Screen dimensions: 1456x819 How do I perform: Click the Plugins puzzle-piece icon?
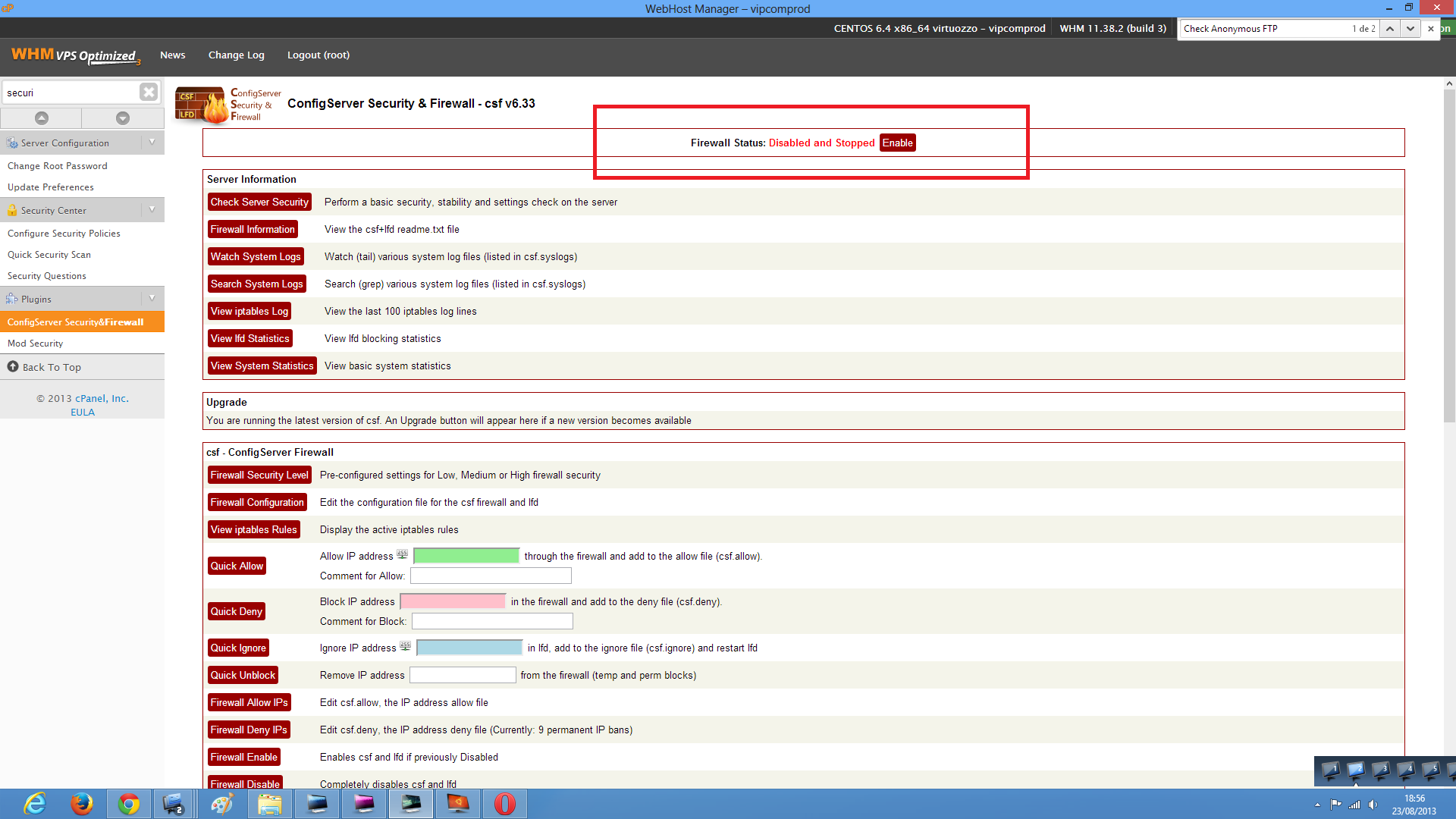click(x=12, y=299)
